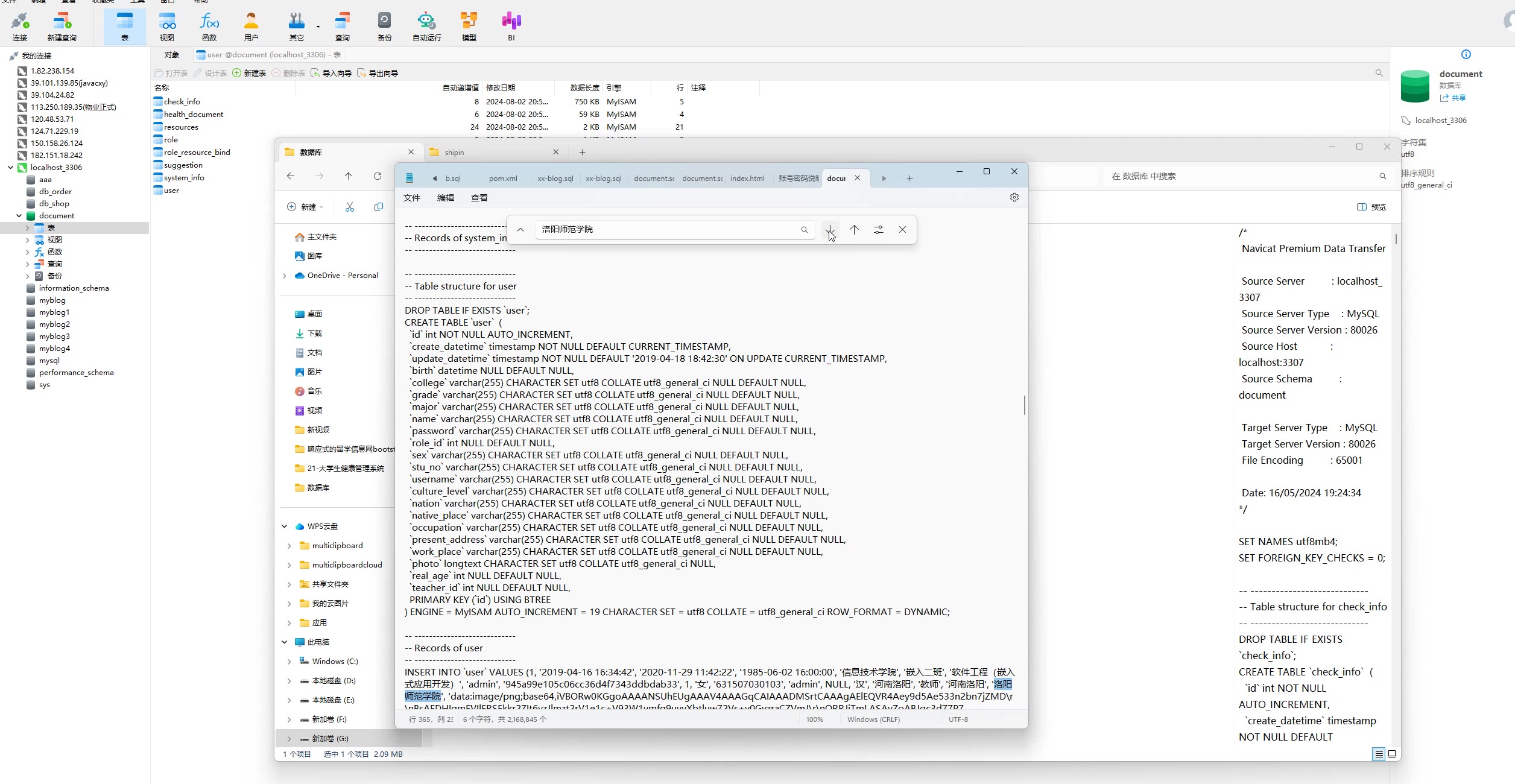Open the Automation robot icon
1515x784 pixels.
pyautogui.click(x=426, y=27)
